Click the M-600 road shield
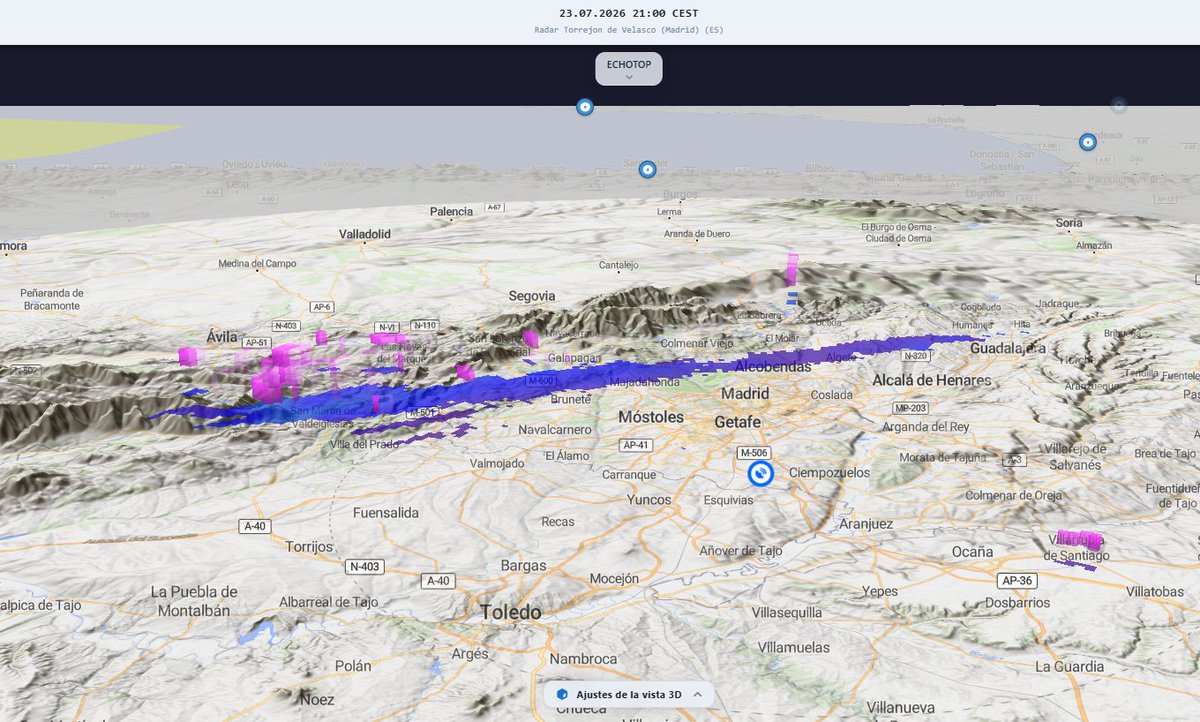Viewport: 1200px width, 722px height. point(539,380)
